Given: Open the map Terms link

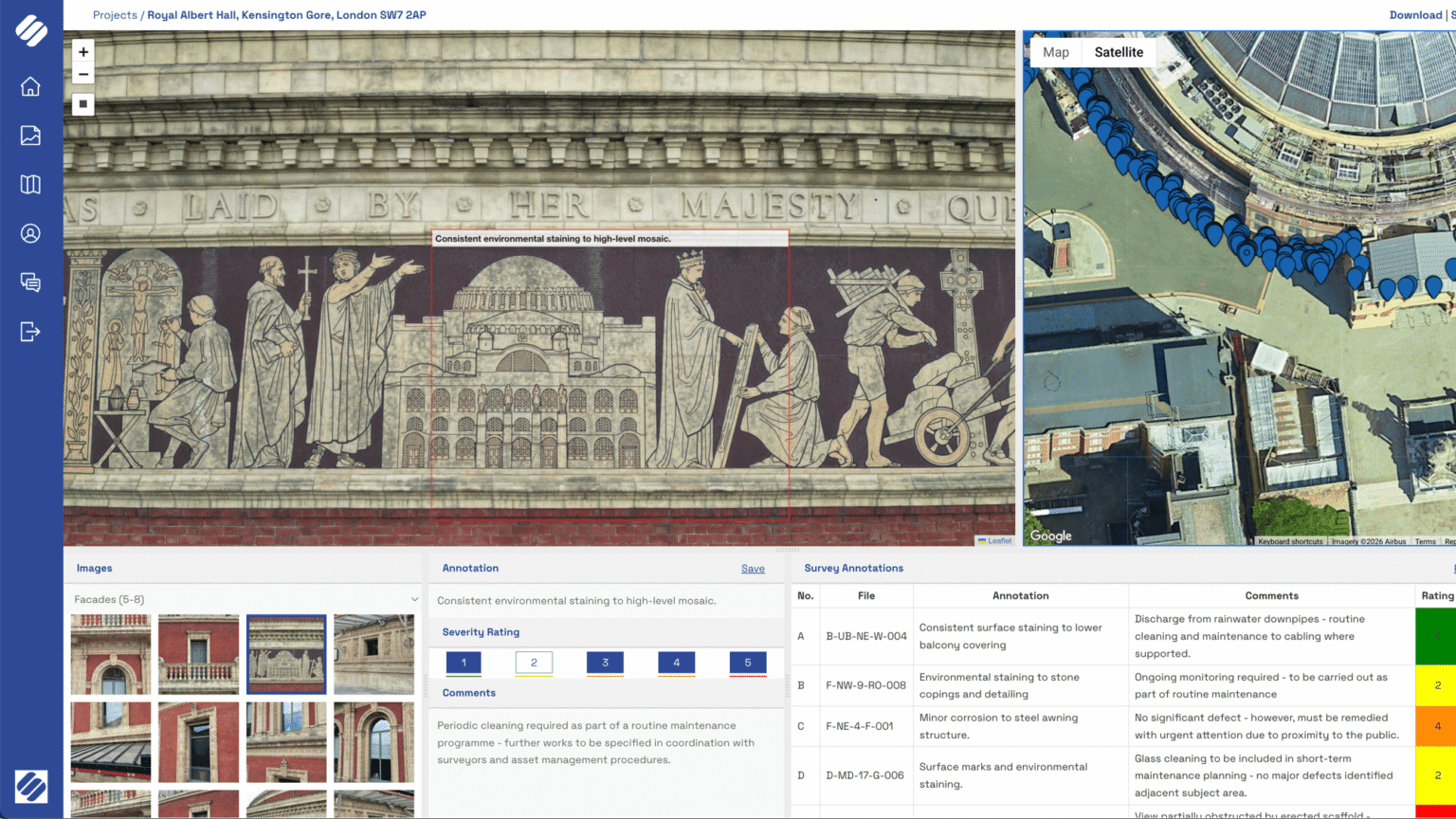Looking at the screenshot, I should (1425, 541).
